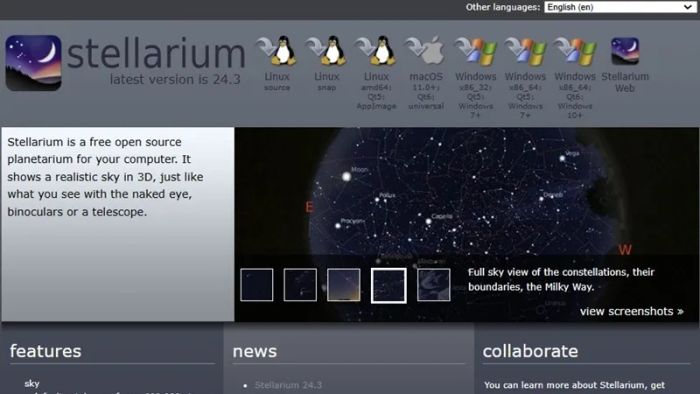Select the third sunset screenshot thumbnail

pos(344,285)
